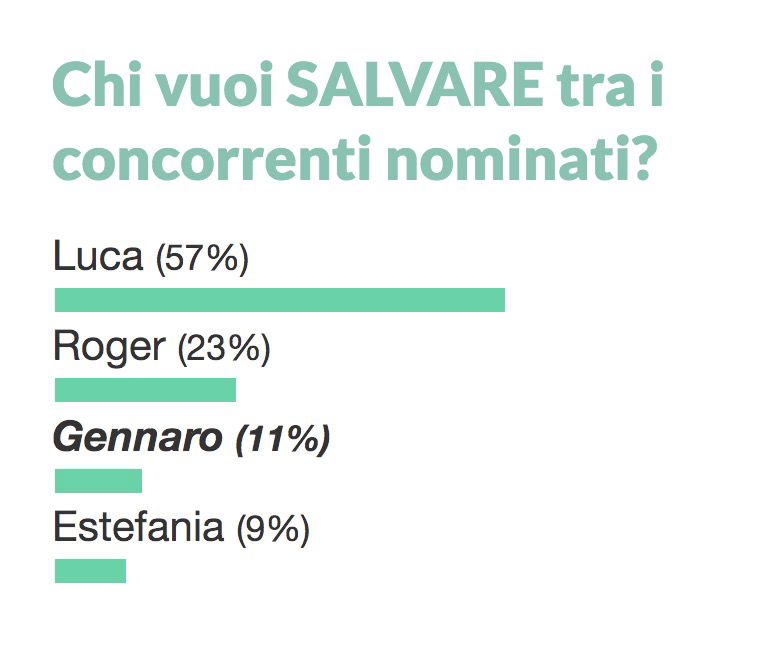Click the word SALVARE in the heading
The width and height of the screenshot is (762, 656).
point(415,84)
